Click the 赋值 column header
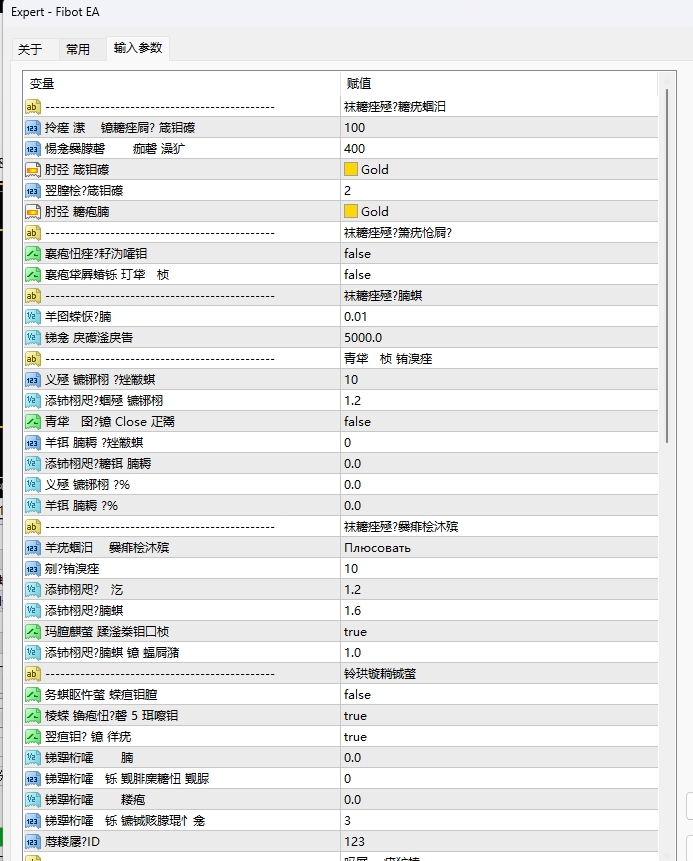This screenshot has height=861, width=693. click(499, 84)
